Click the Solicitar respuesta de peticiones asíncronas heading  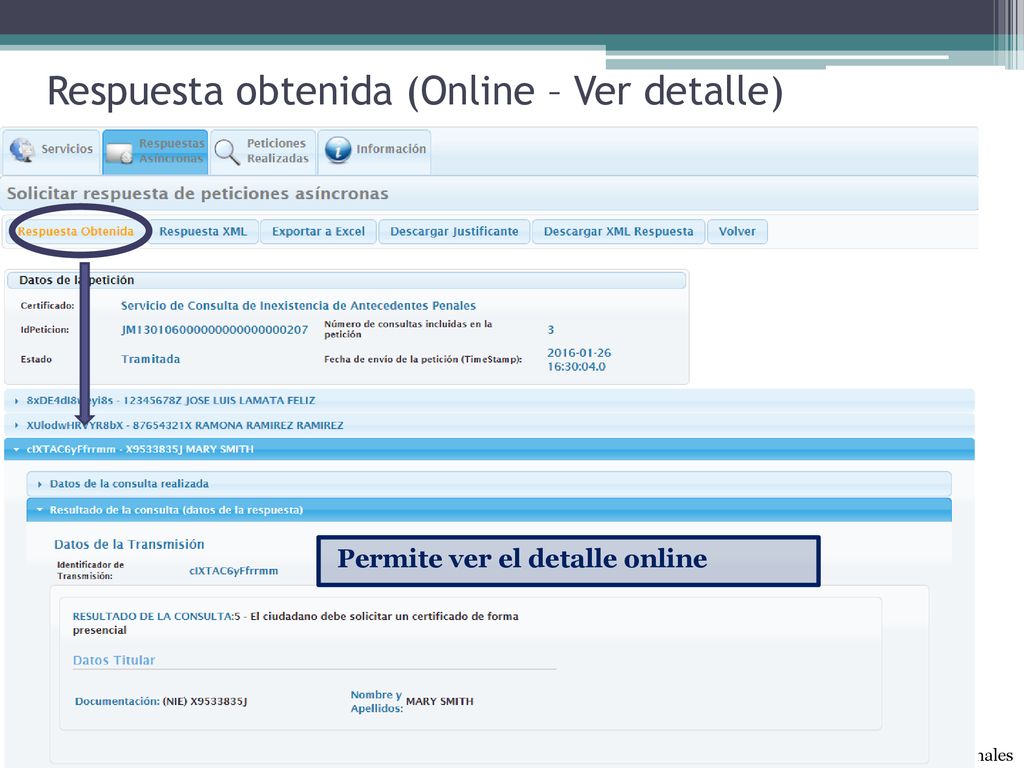click(x=198, y=193)
